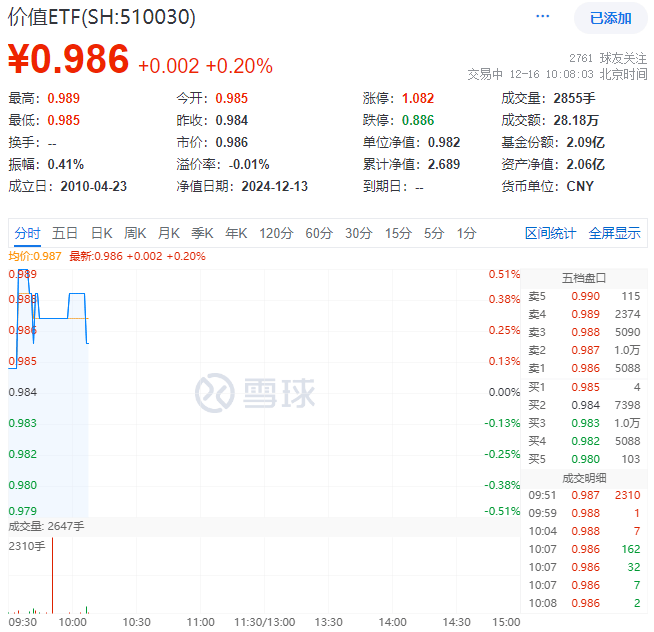Image resolution: width=654 pixels, height=632 pixels.
Task: Click the 资产净值 2.06亿 value
Action: 585,164
